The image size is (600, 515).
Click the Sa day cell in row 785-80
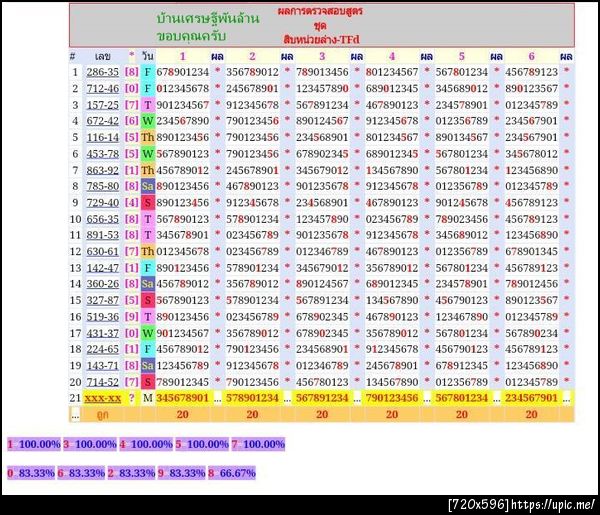tap(148, 186)
